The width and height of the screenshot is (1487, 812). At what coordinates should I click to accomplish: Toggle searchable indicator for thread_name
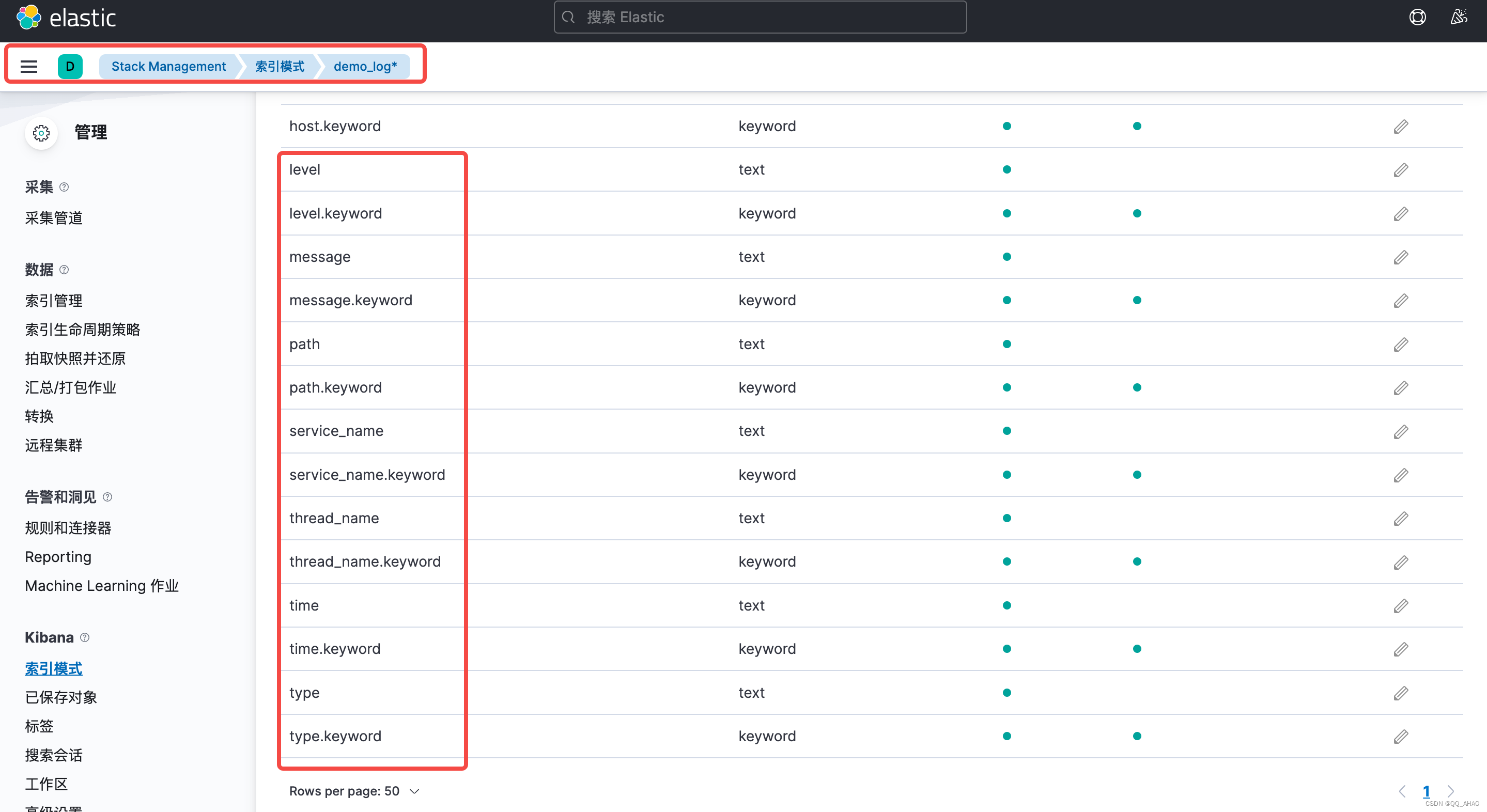pyautogui.click(x=1006, y=518)
